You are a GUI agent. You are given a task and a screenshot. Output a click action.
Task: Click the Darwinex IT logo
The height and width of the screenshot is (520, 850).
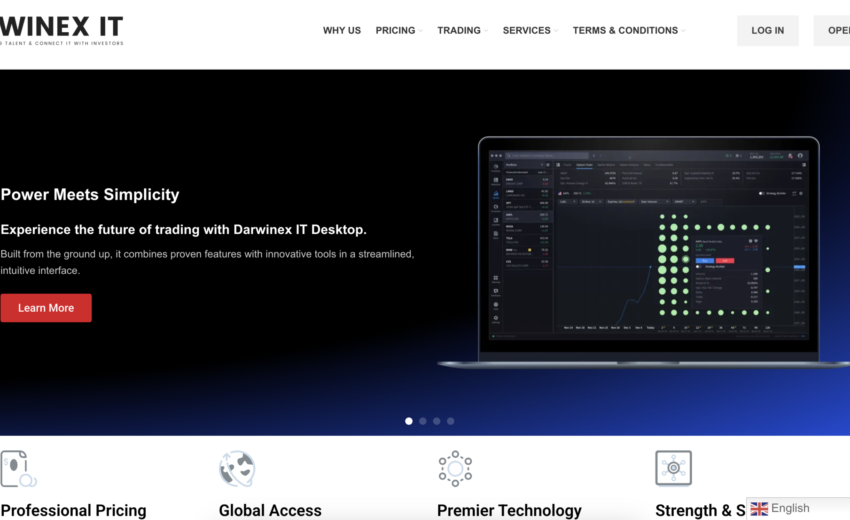click(61, 30)
